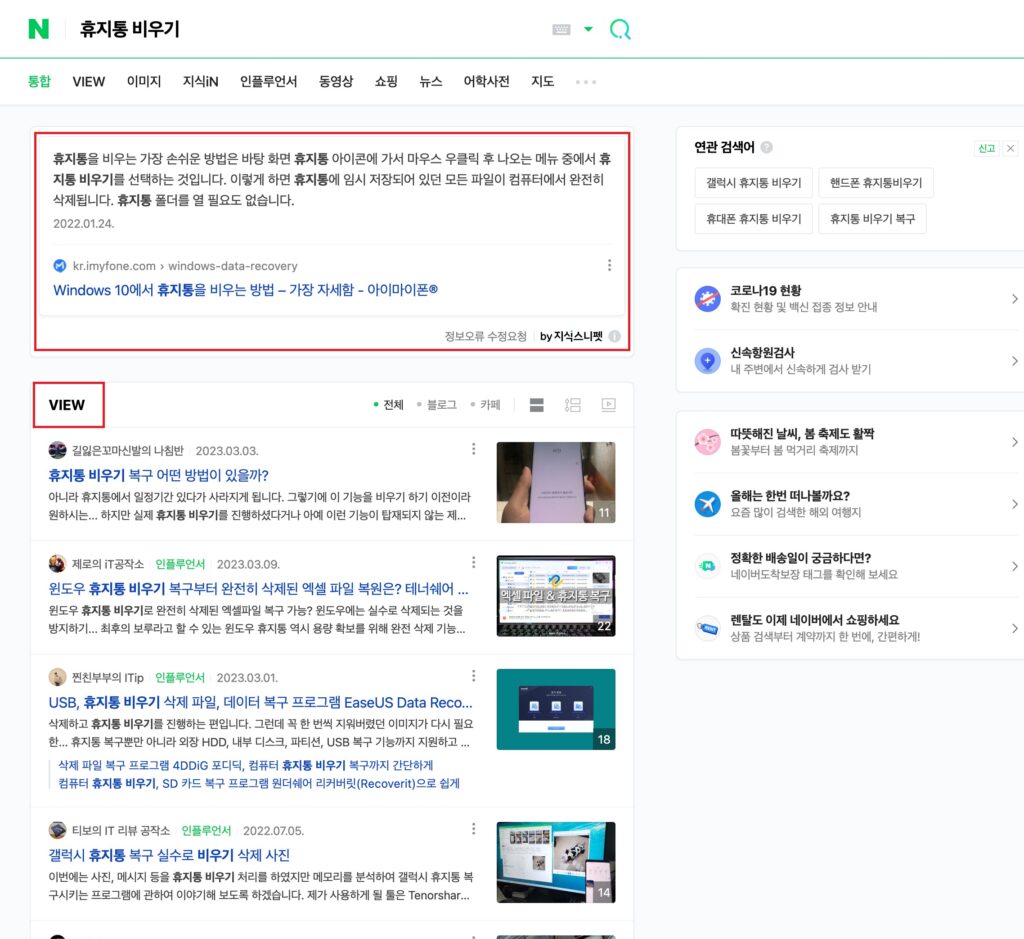Viewport: 1024px width, 939px height.
Task: Close the 연관 검색어 panel with X
Action: coord(1010,148)
